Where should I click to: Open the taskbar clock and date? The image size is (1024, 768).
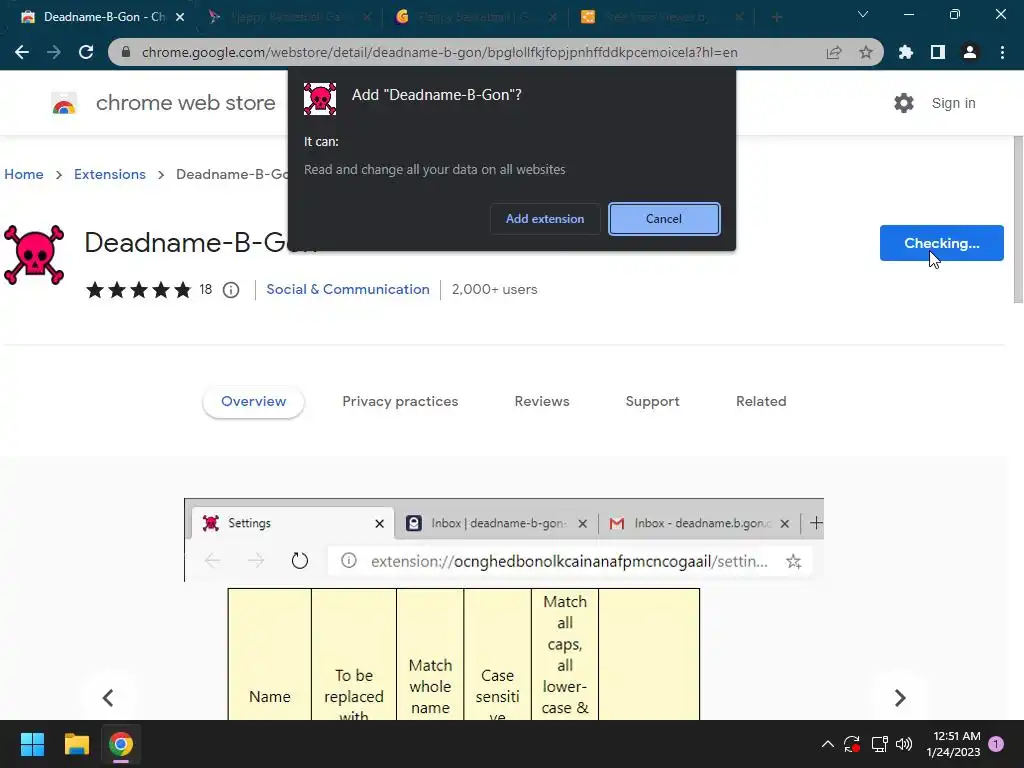(x=953, y=744)
